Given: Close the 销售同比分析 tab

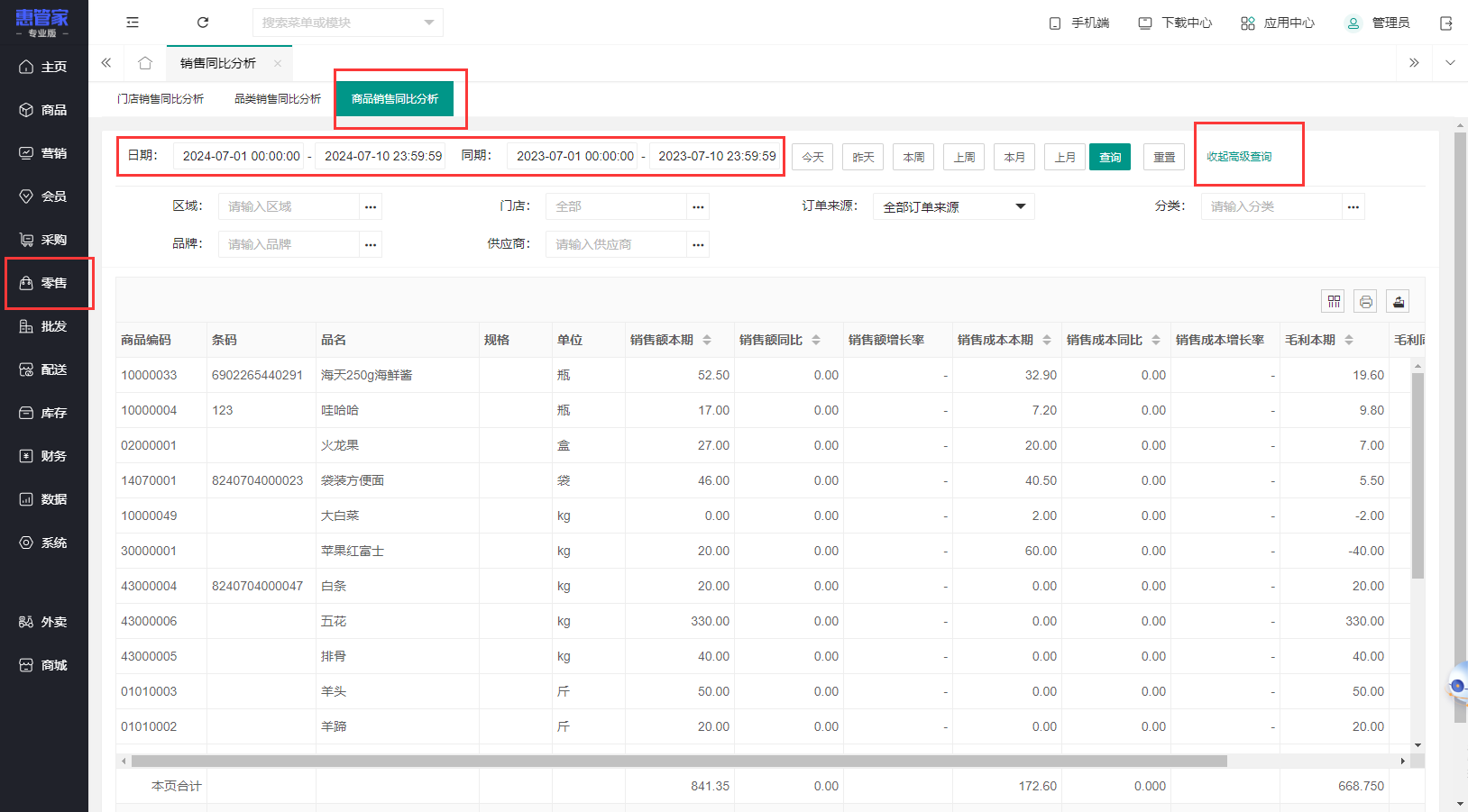Looking at the screenshot, I should pos(278,63).
